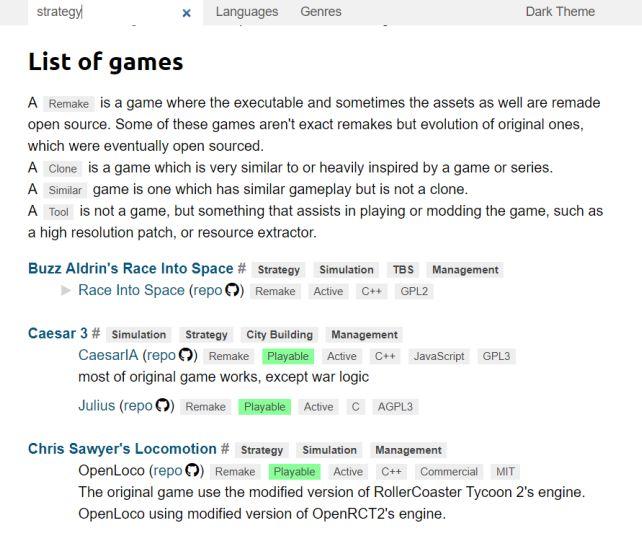Image resolution: width=642 pixels, height=543 pixels.
Task: Click the C language tag on Julius
Action: [x=355, y=407]
